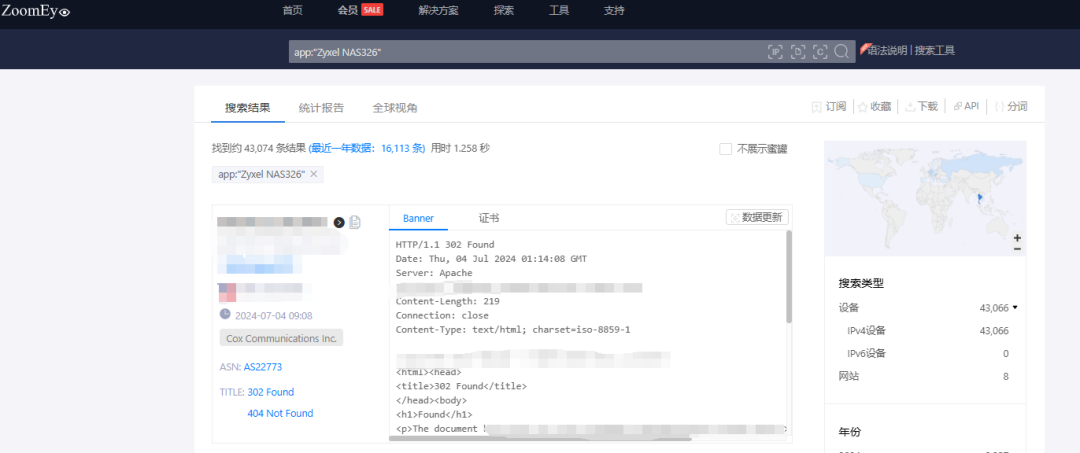
Task: Click the 找到约 43,074 条结果 text
Action: coord(259,148)
